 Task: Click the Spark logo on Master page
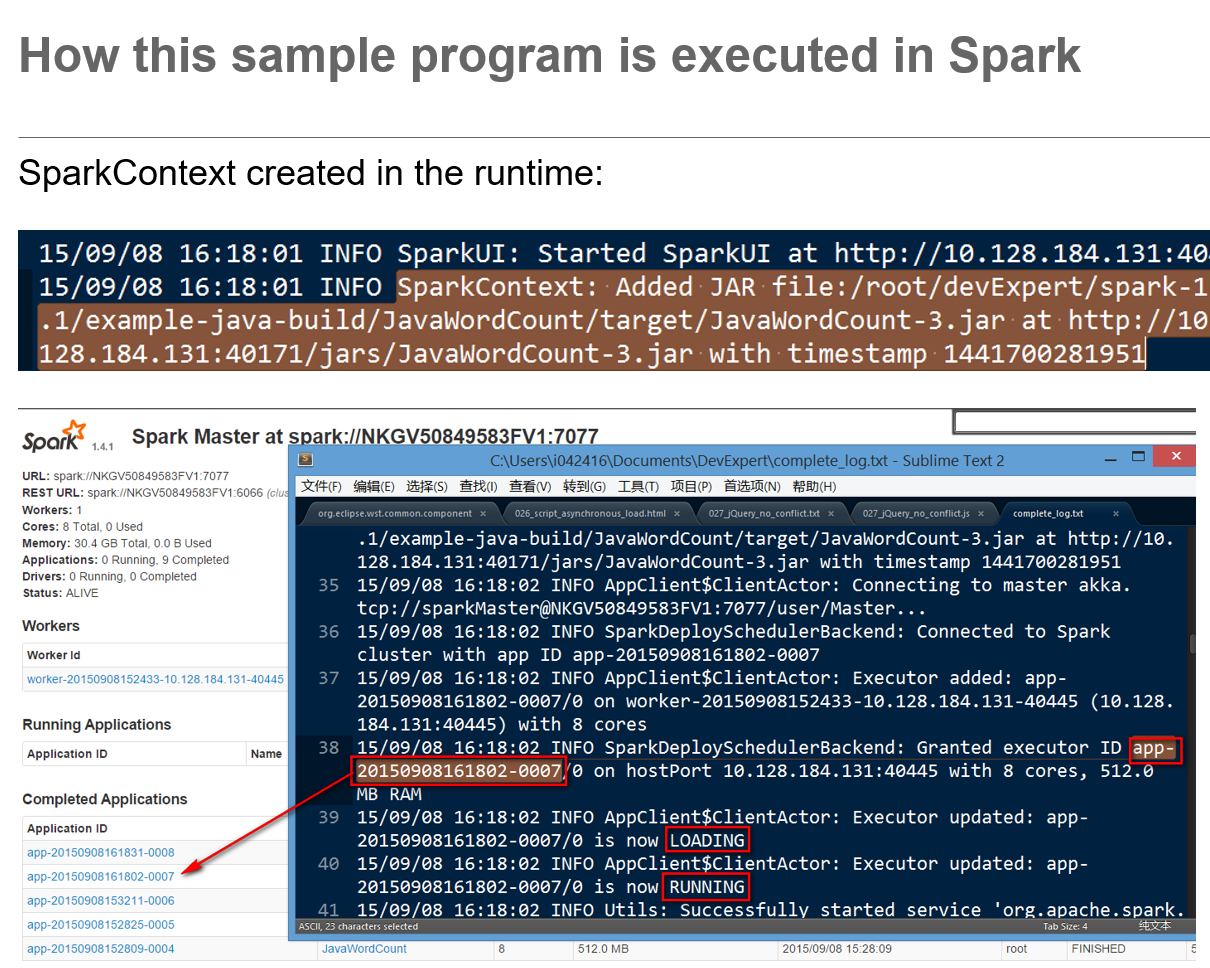(x=54, y=439)
